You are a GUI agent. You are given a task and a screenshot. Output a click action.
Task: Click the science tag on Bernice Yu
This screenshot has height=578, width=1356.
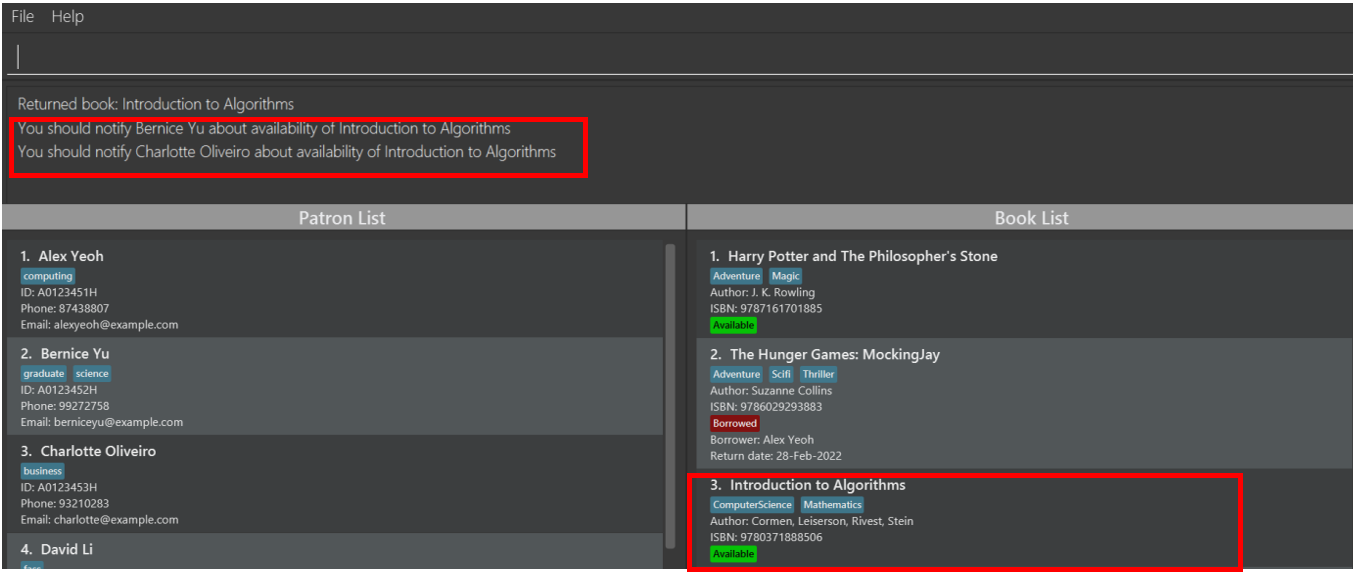coord(92,374)
